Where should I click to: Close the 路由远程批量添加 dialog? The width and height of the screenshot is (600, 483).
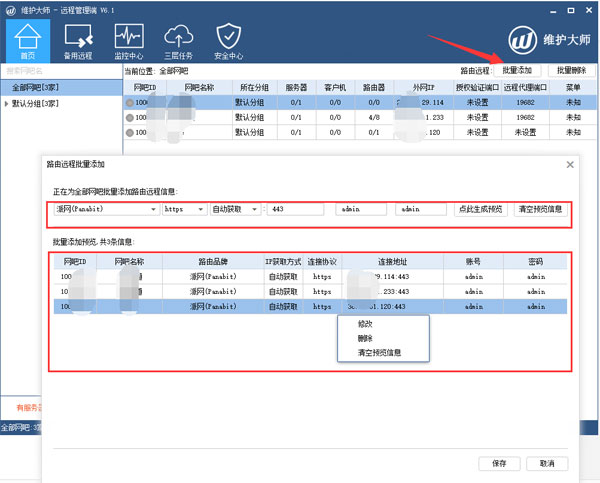click(x=570, y=165)
